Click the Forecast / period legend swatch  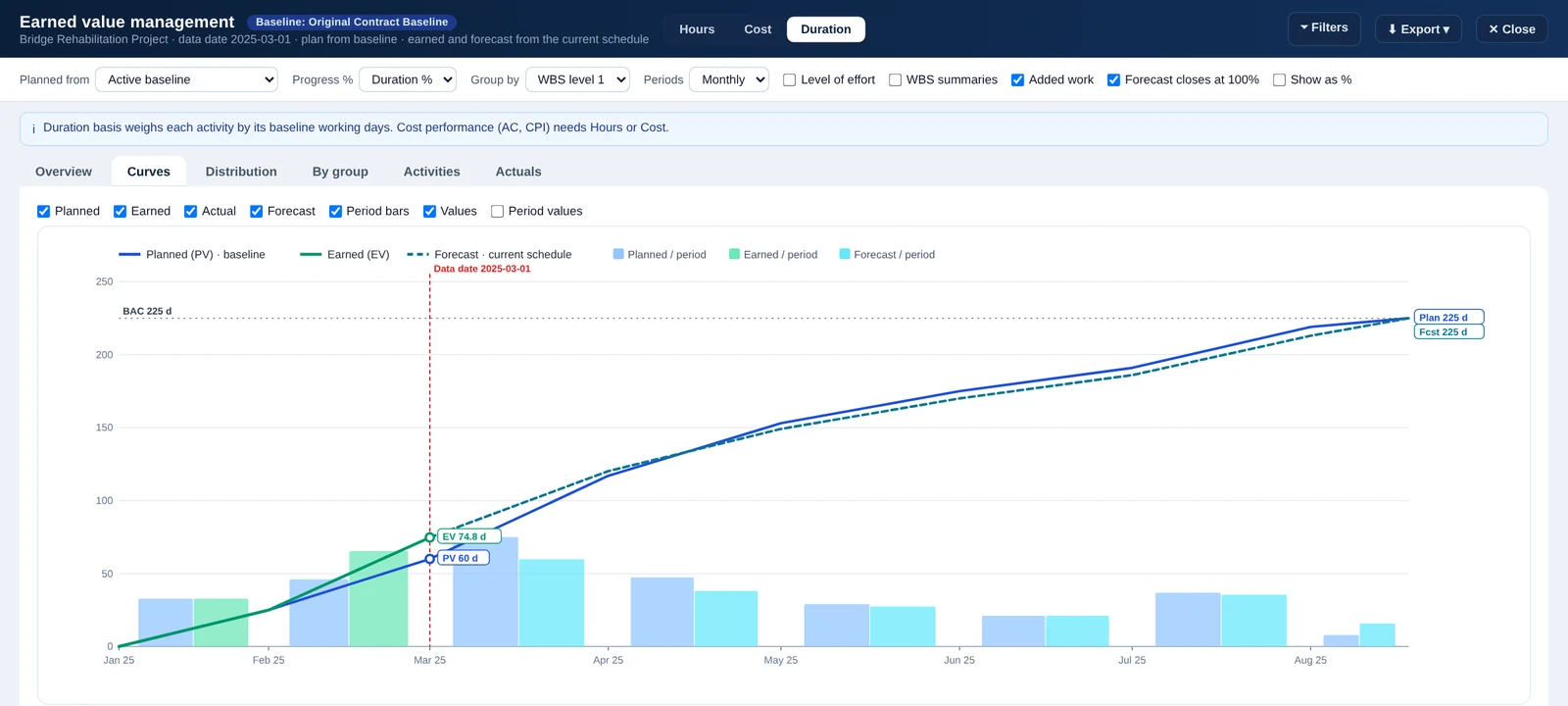[845, 254]
